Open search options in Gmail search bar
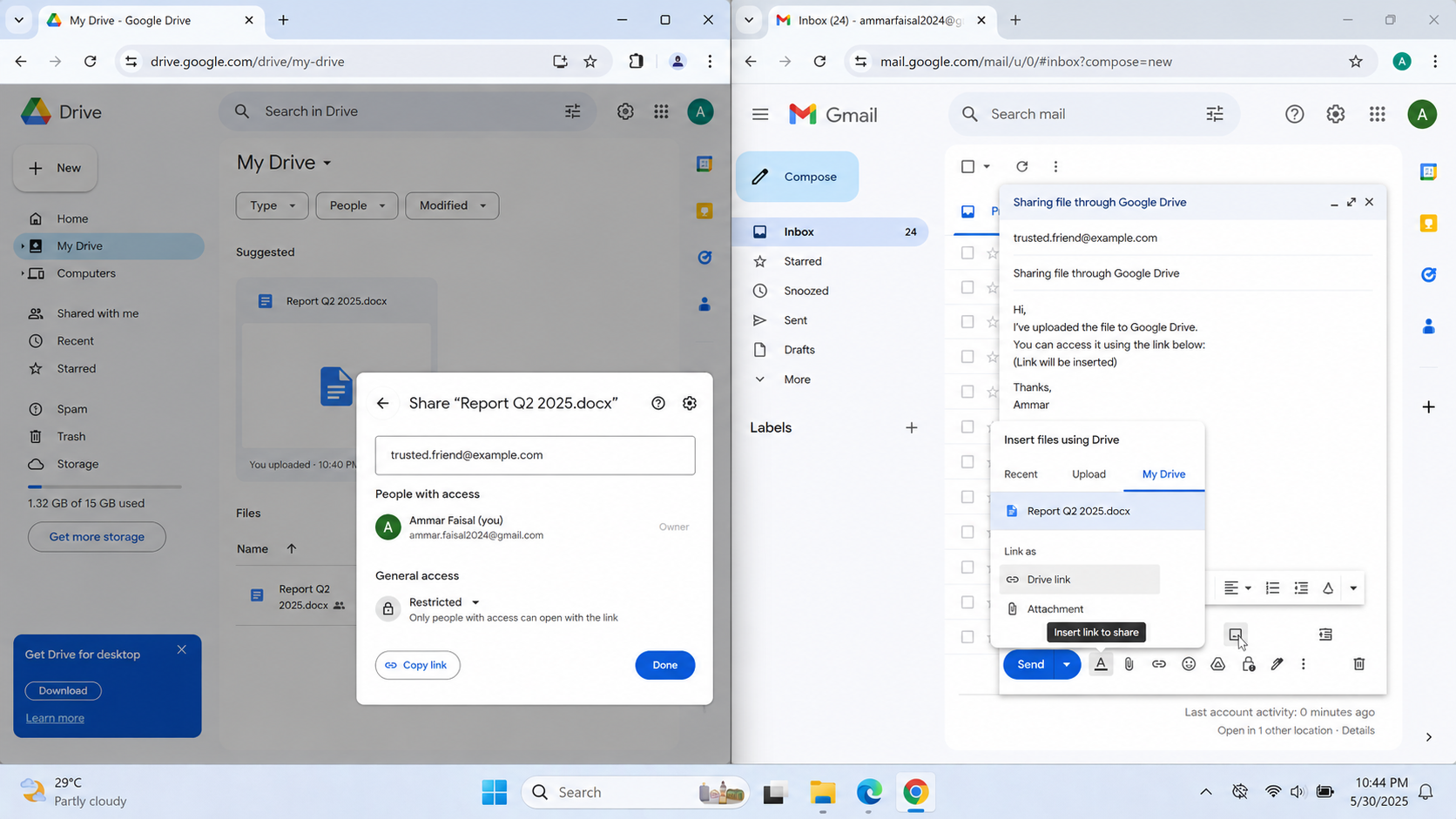This screenshot has width=1456, height=819. (1215, 114)
